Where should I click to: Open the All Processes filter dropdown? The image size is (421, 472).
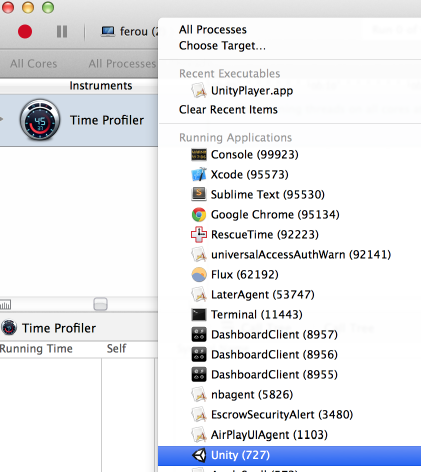point(122,63)
